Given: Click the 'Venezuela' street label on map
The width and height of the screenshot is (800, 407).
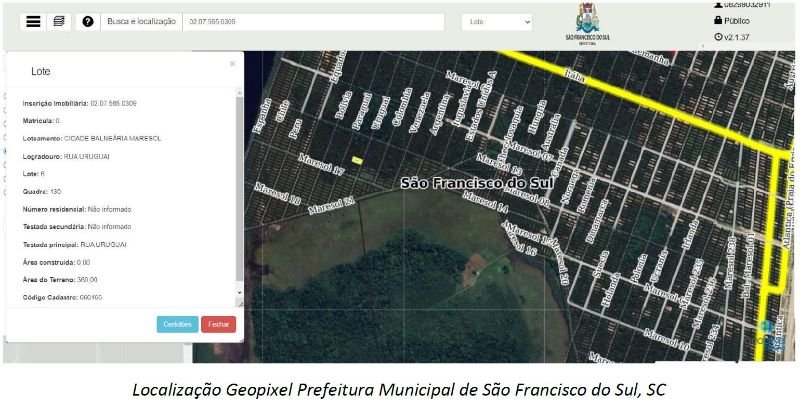Looking at the screenshot, I should click(419, 113).
